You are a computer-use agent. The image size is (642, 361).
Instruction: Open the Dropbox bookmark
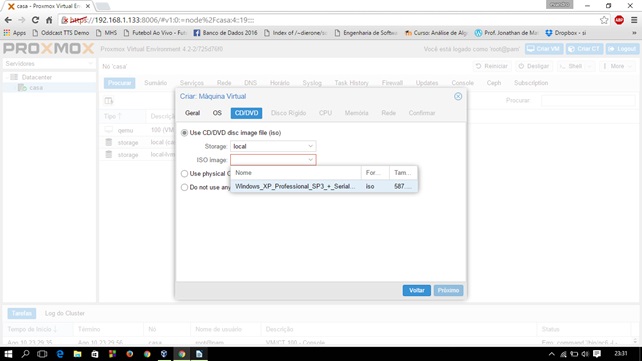click(566, 33)
